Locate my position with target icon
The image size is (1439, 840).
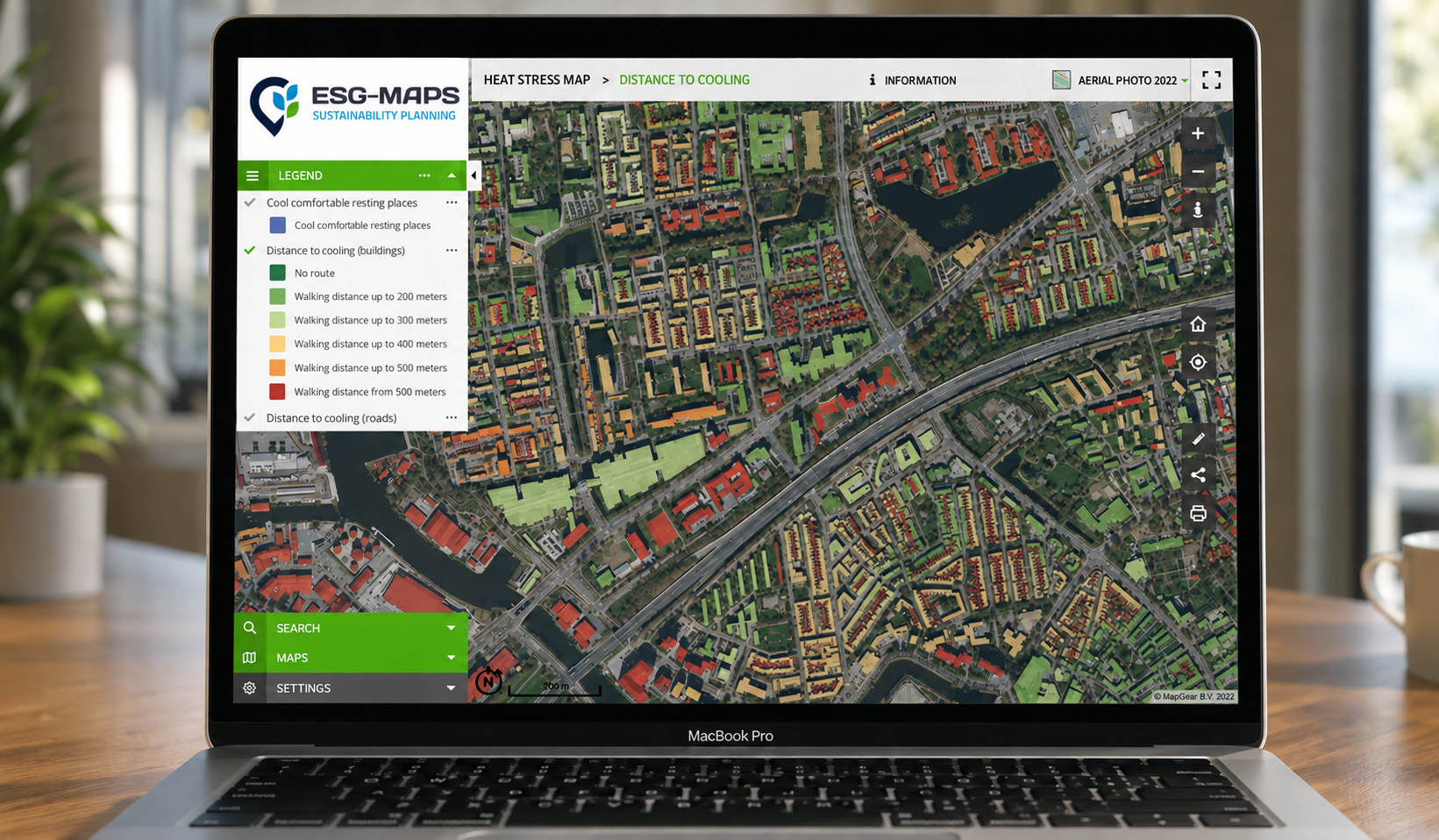[x=1198, y=362]
